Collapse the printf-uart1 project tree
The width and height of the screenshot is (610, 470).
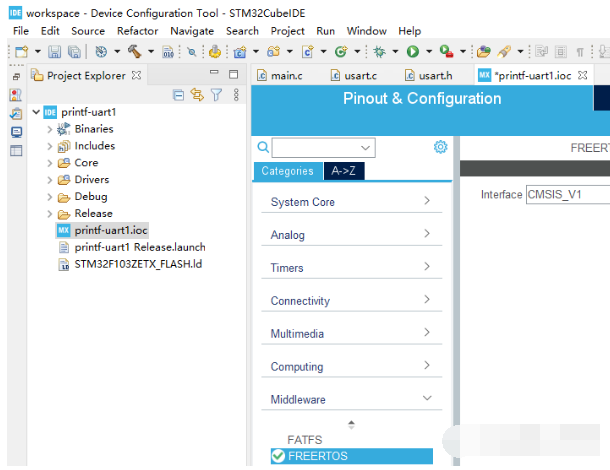coord(36,112)
